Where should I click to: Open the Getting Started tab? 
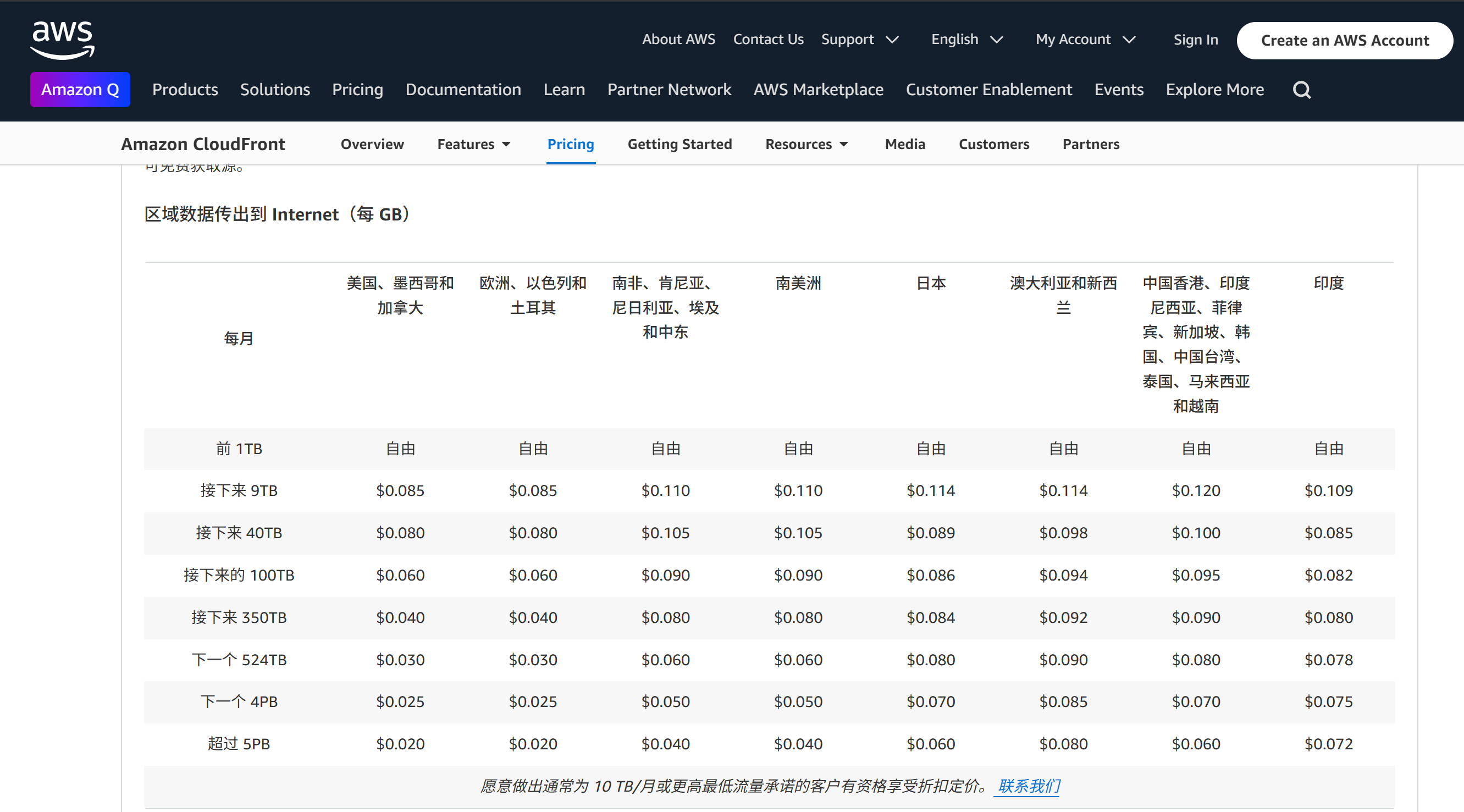[x=679, y=143]
